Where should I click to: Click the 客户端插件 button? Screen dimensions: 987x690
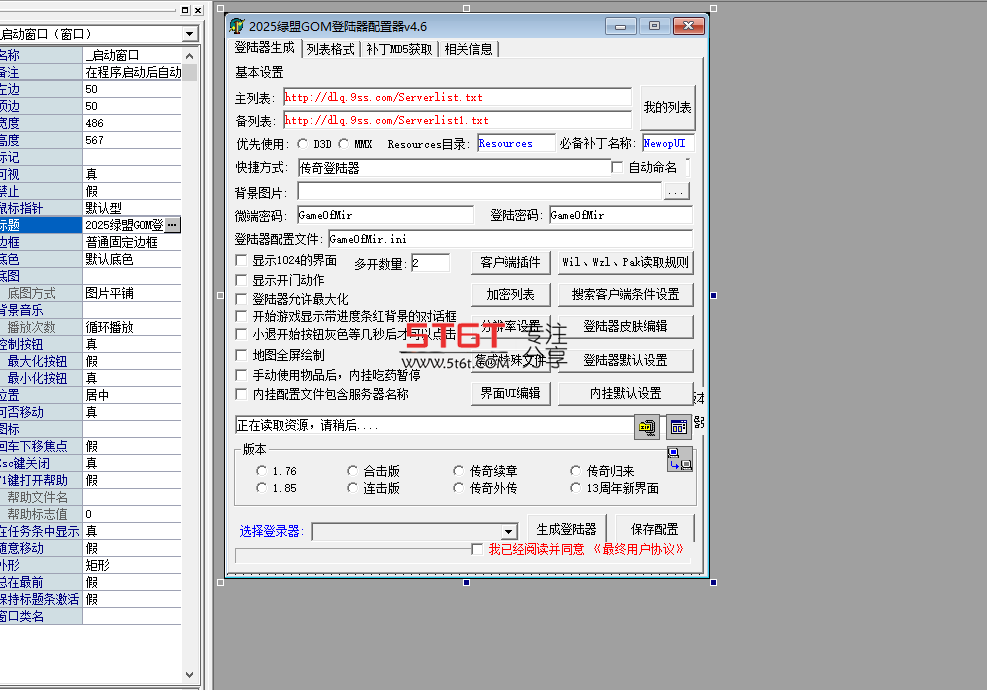point(510,263)
